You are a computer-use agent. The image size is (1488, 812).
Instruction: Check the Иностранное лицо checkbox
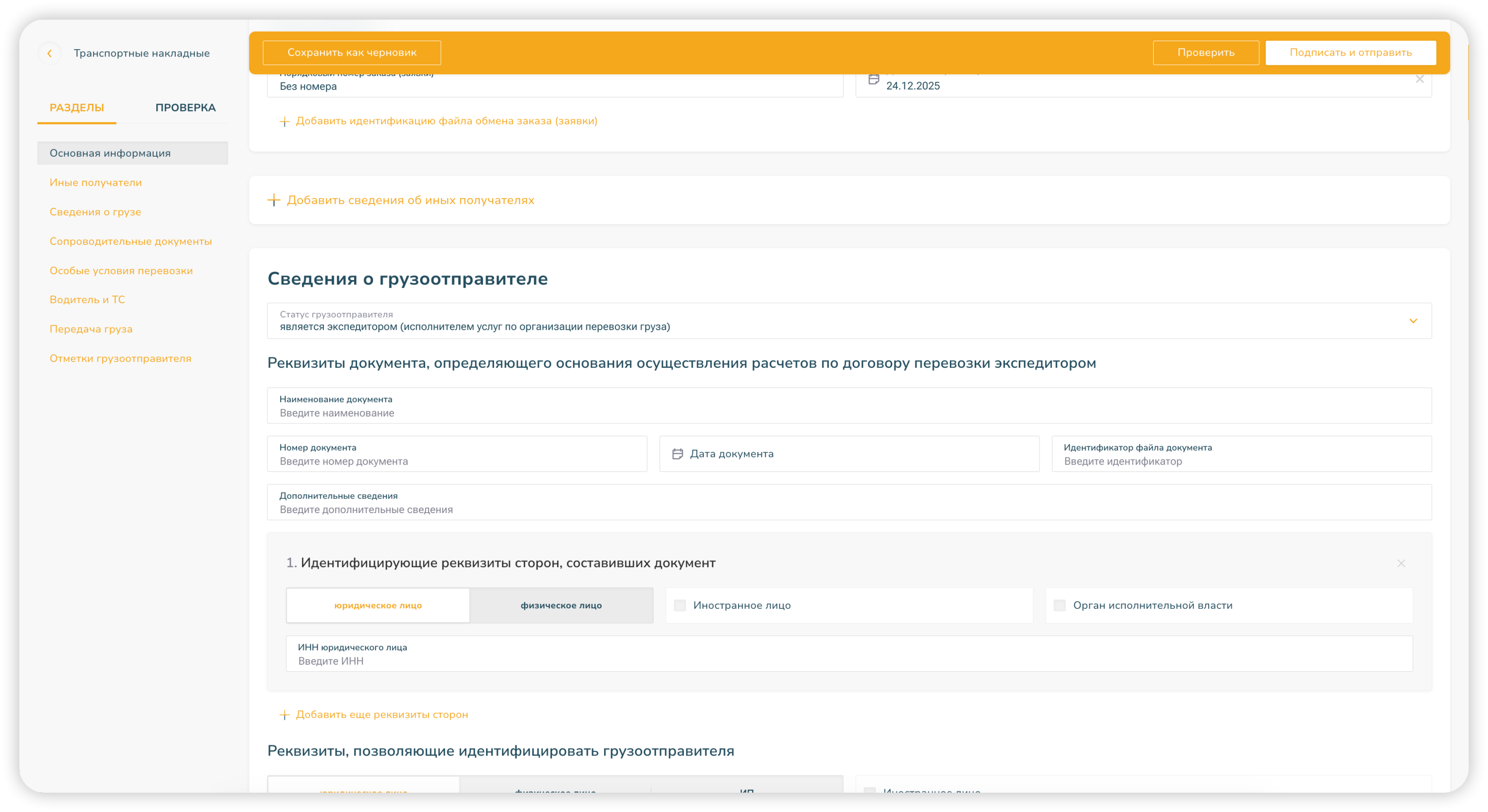[680, 605]
